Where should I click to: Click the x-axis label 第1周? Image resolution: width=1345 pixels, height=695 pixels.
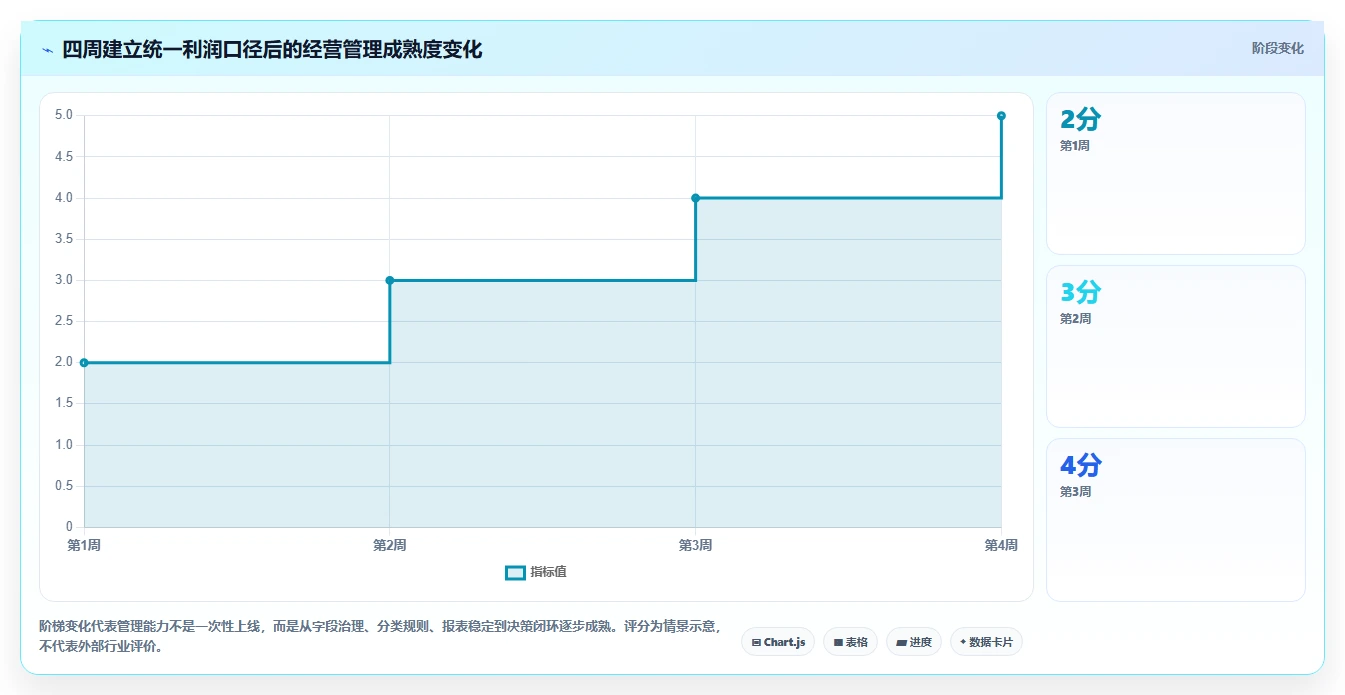tap(84, 545)
